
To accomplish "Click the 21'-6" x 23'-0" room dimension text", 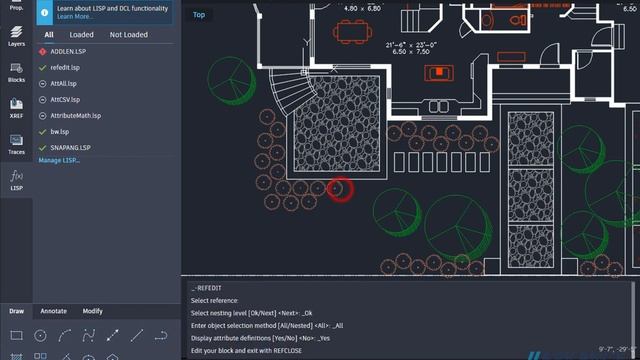I will click(x=411, y=45).
